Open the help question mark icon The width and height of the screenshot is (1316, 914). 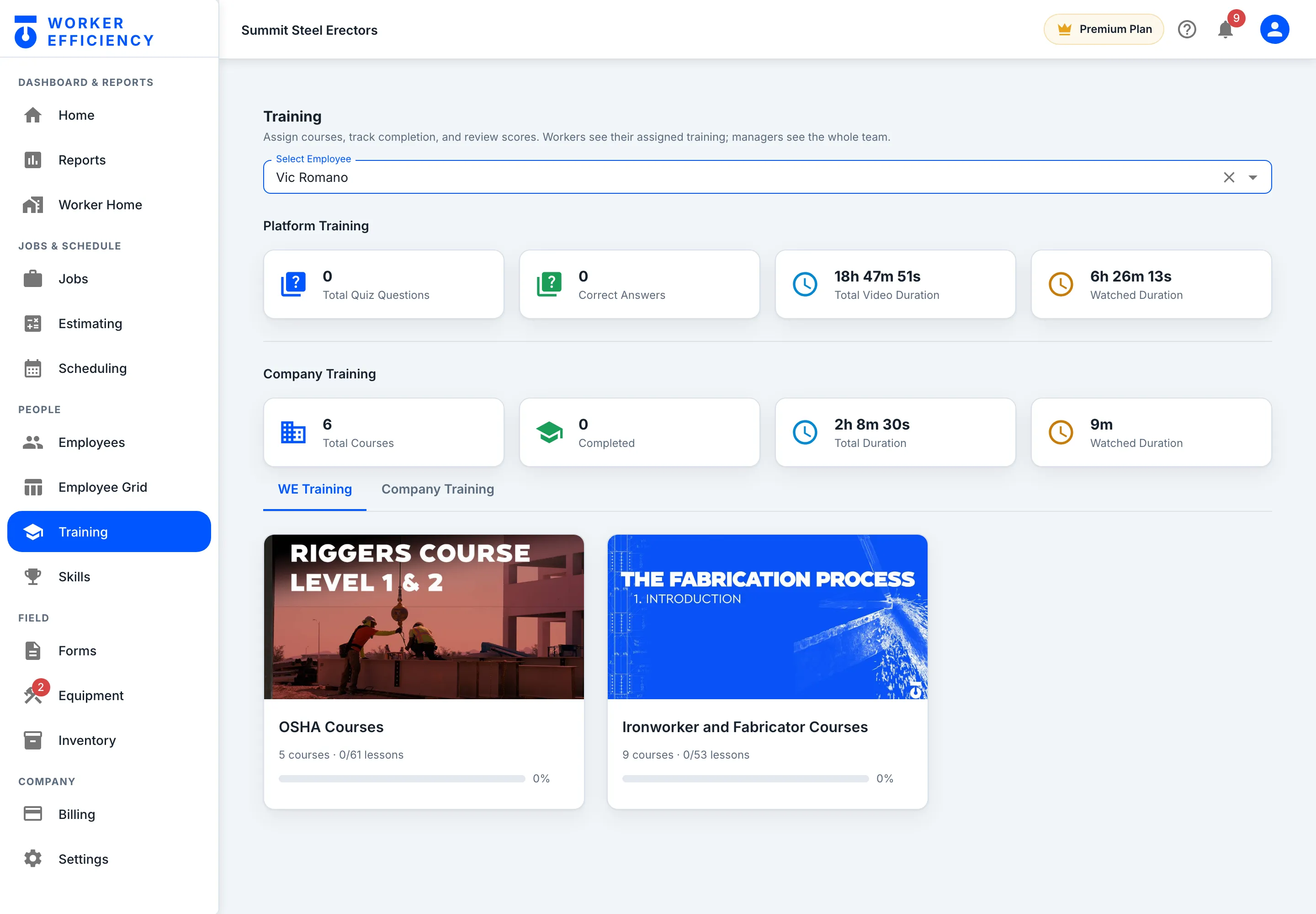coord(1187,29)
